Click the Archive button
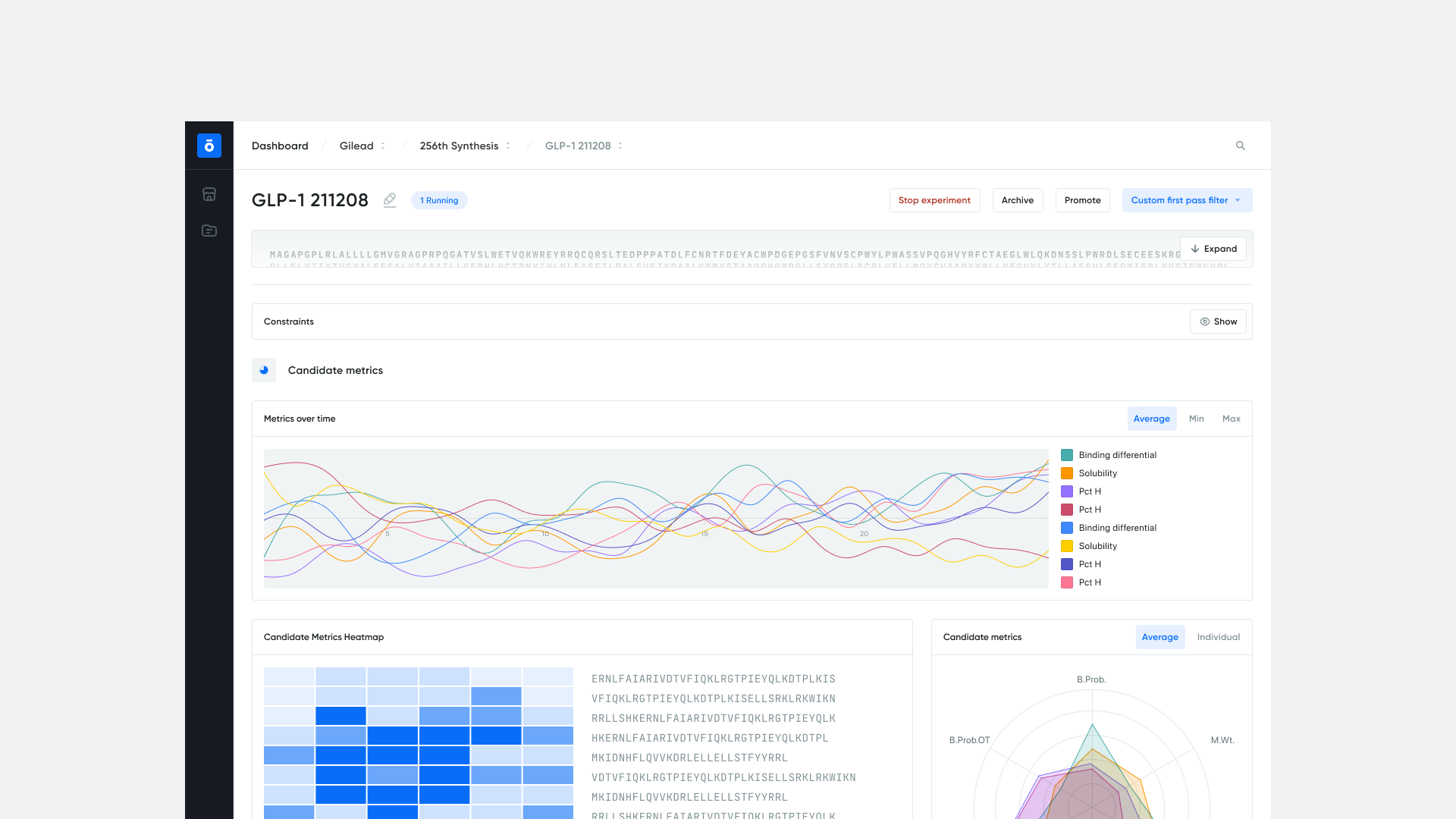This screenshot has height=819, width=1456. tap(1018, 200)
